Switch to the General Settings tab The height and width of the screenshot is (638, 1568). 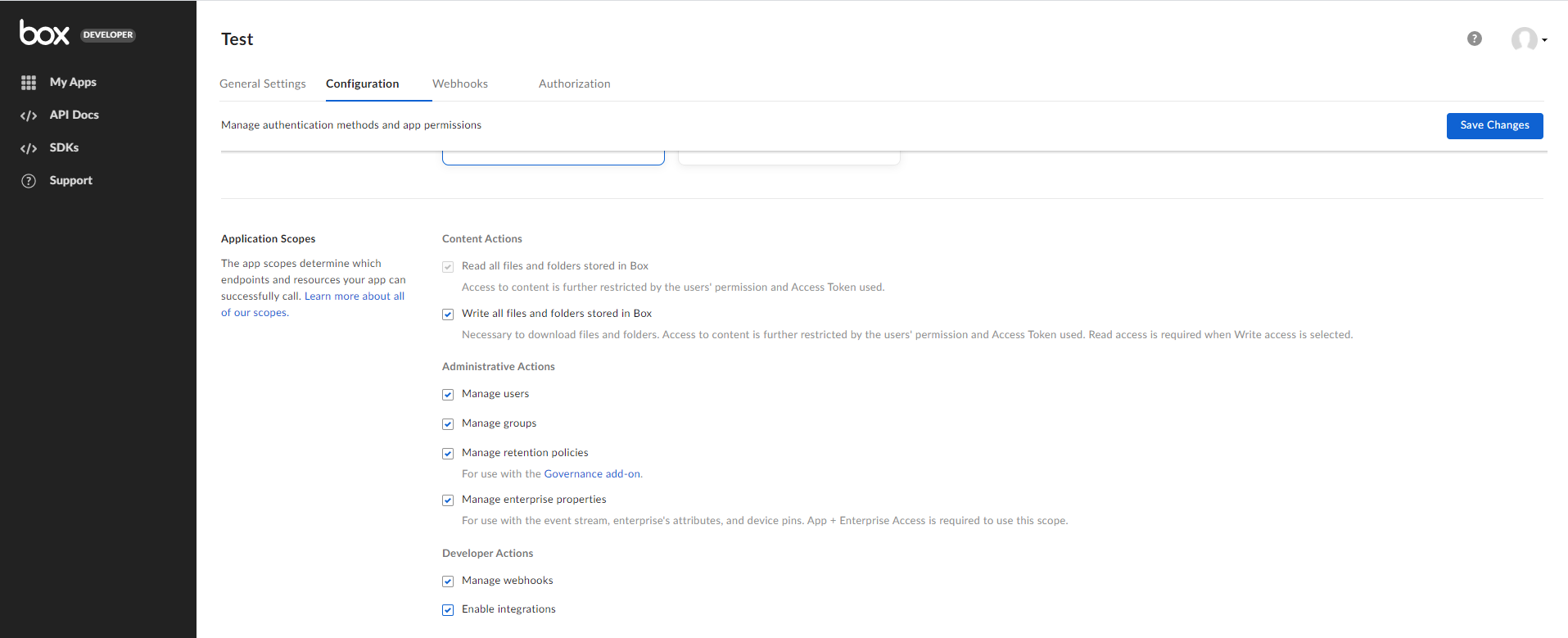pyautogui.click(x=262, y=84)
